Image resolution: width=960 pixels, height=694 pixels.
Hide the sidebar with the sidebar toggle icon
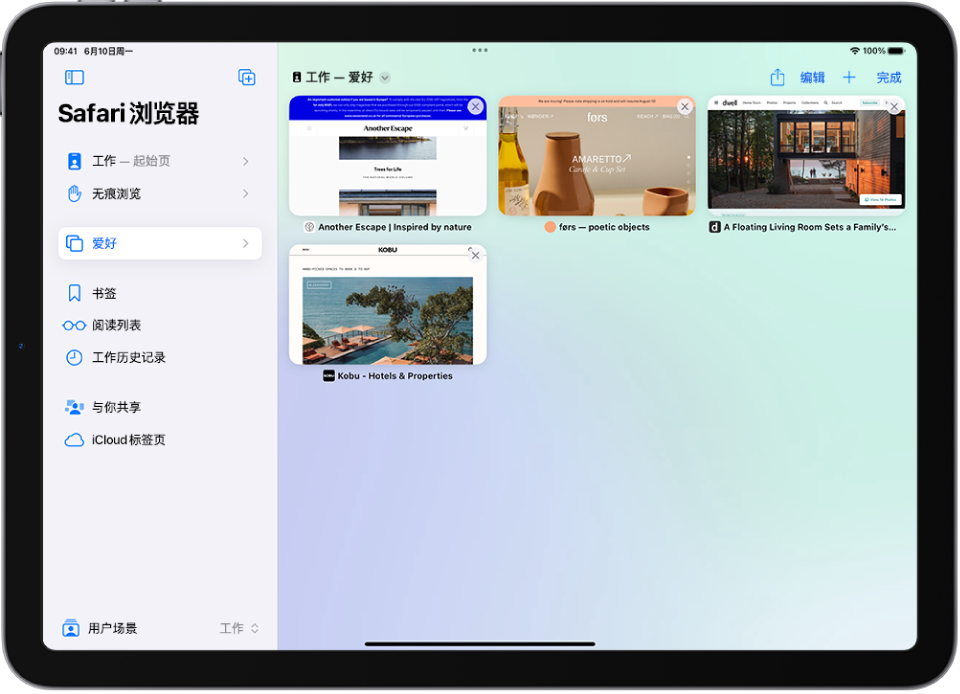coord(74,77)
